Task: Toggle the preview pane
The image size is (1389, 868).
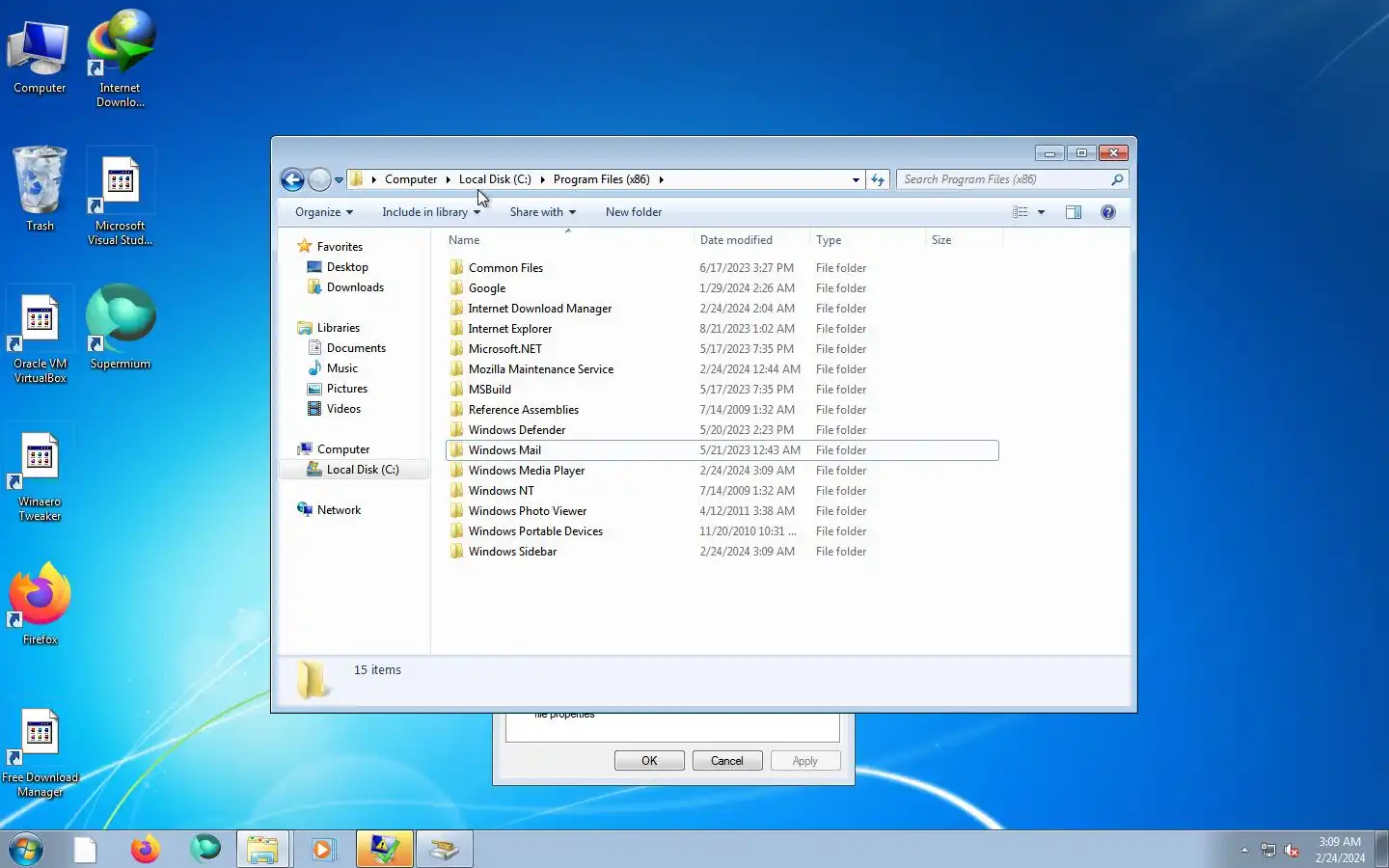Action: [1074, 212]
